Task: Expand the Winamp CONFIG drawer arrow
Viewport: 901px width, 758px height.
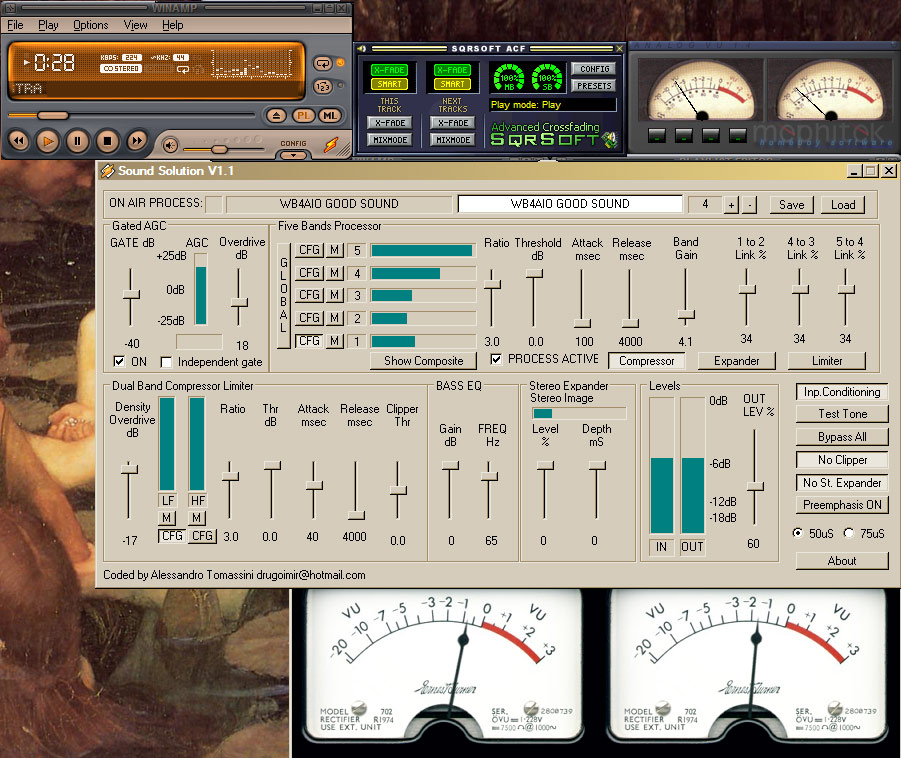Action: (x=293, y=155)
